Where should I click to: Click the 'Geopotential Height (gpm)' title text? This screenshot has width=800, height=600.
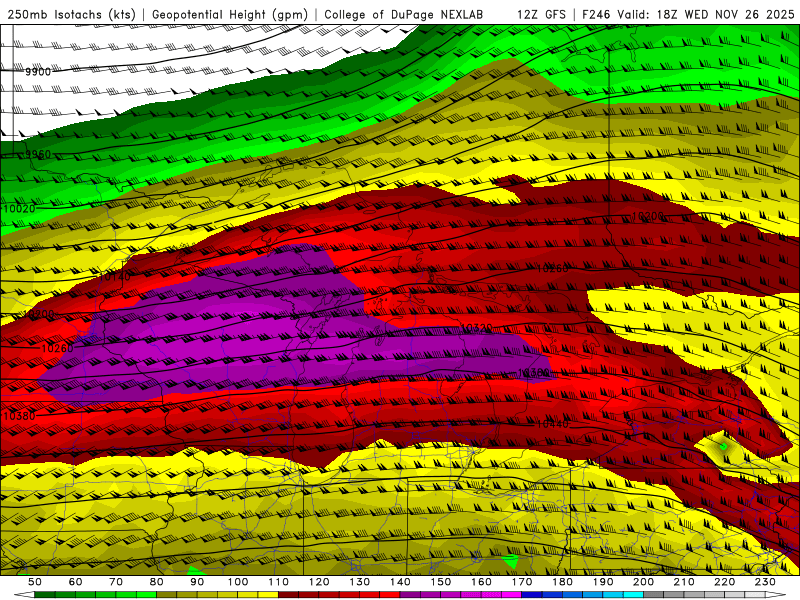tap(230, 15)
